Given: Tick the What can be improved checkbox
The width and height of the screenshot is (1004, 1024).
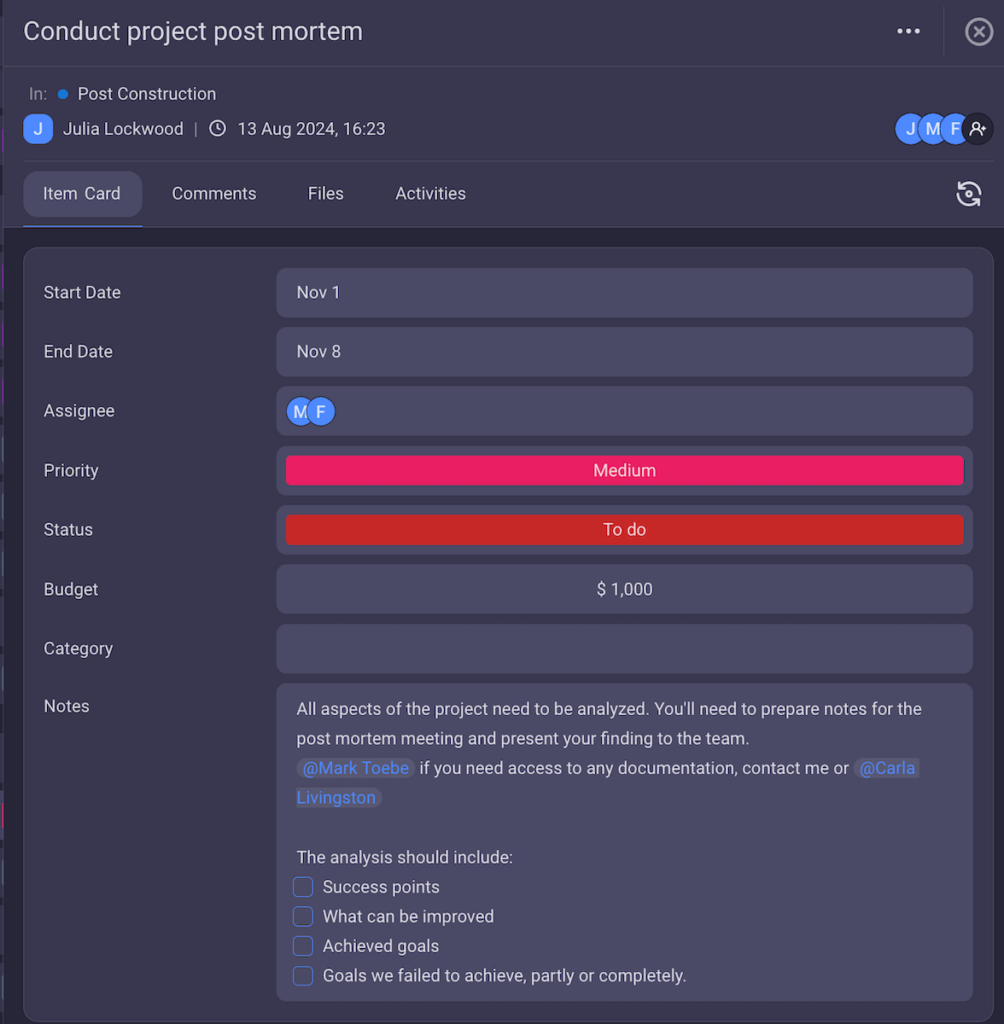Looking at the screenshot, I should coord(303,916).
